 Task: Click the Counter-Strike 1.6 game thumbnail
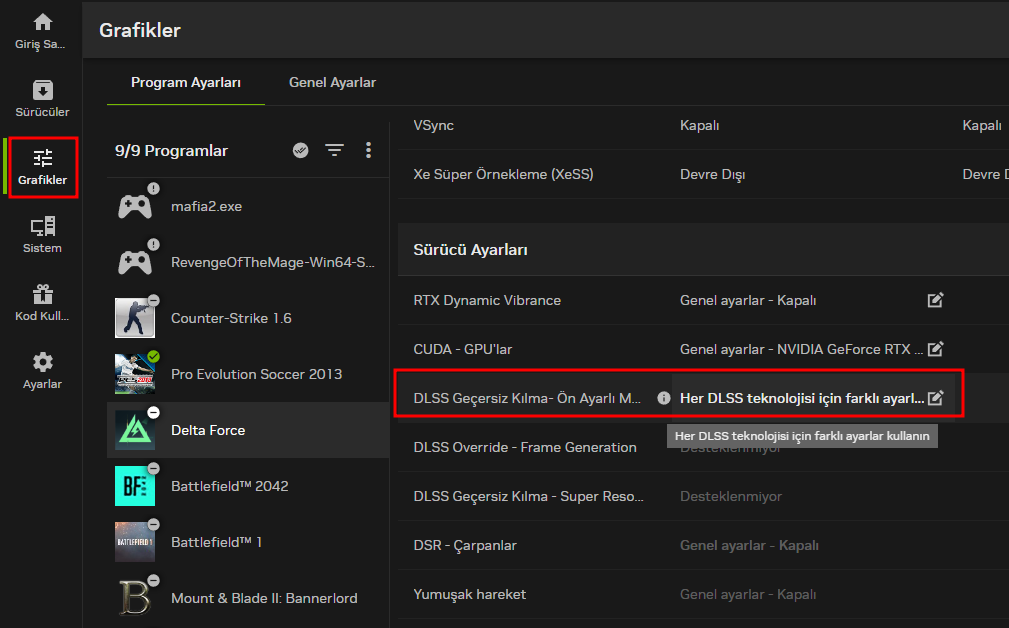pyautogui.click(x=134, y=318)
